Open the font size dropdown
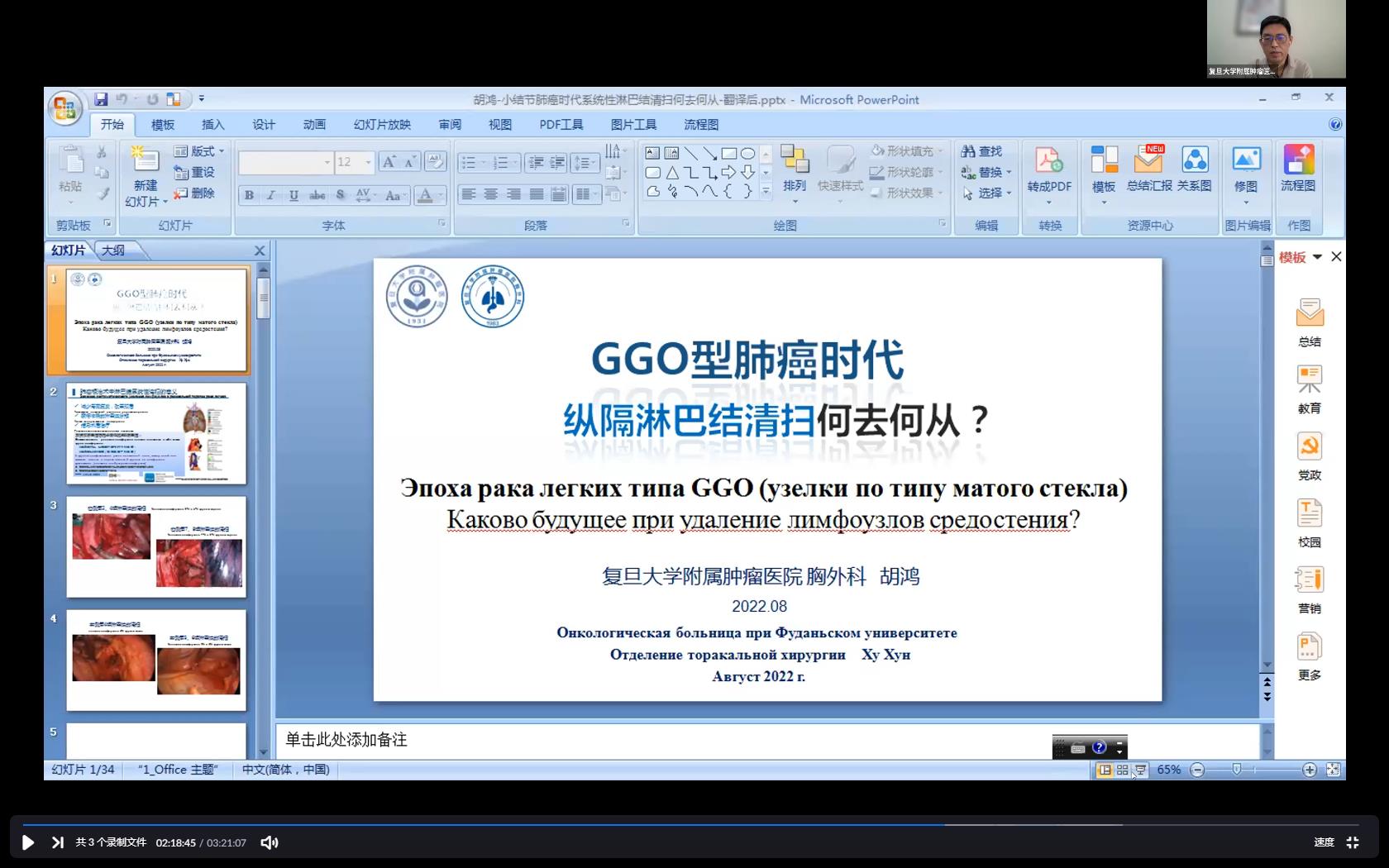1389x868 pixels. 369,162
